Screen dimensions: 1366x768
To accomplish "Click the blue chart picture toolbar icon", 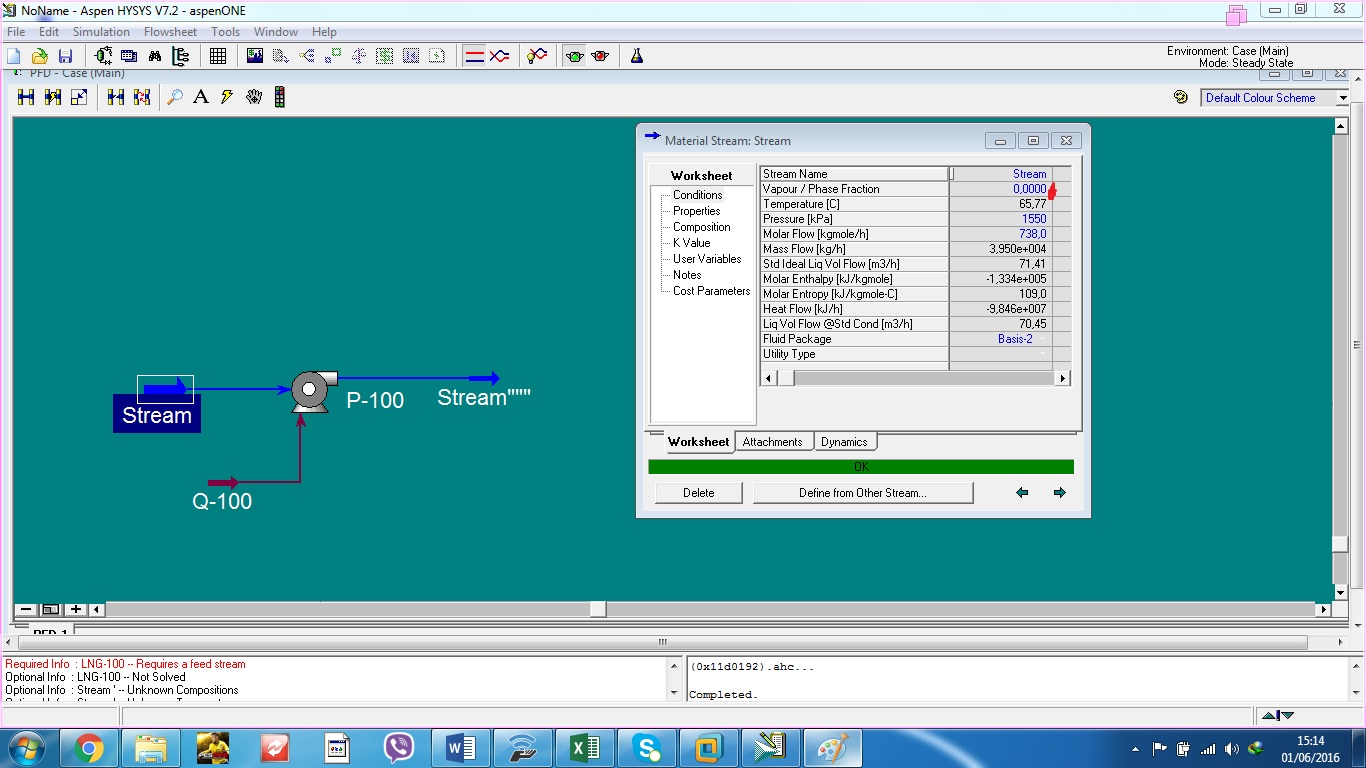I will tap(255, 56).
